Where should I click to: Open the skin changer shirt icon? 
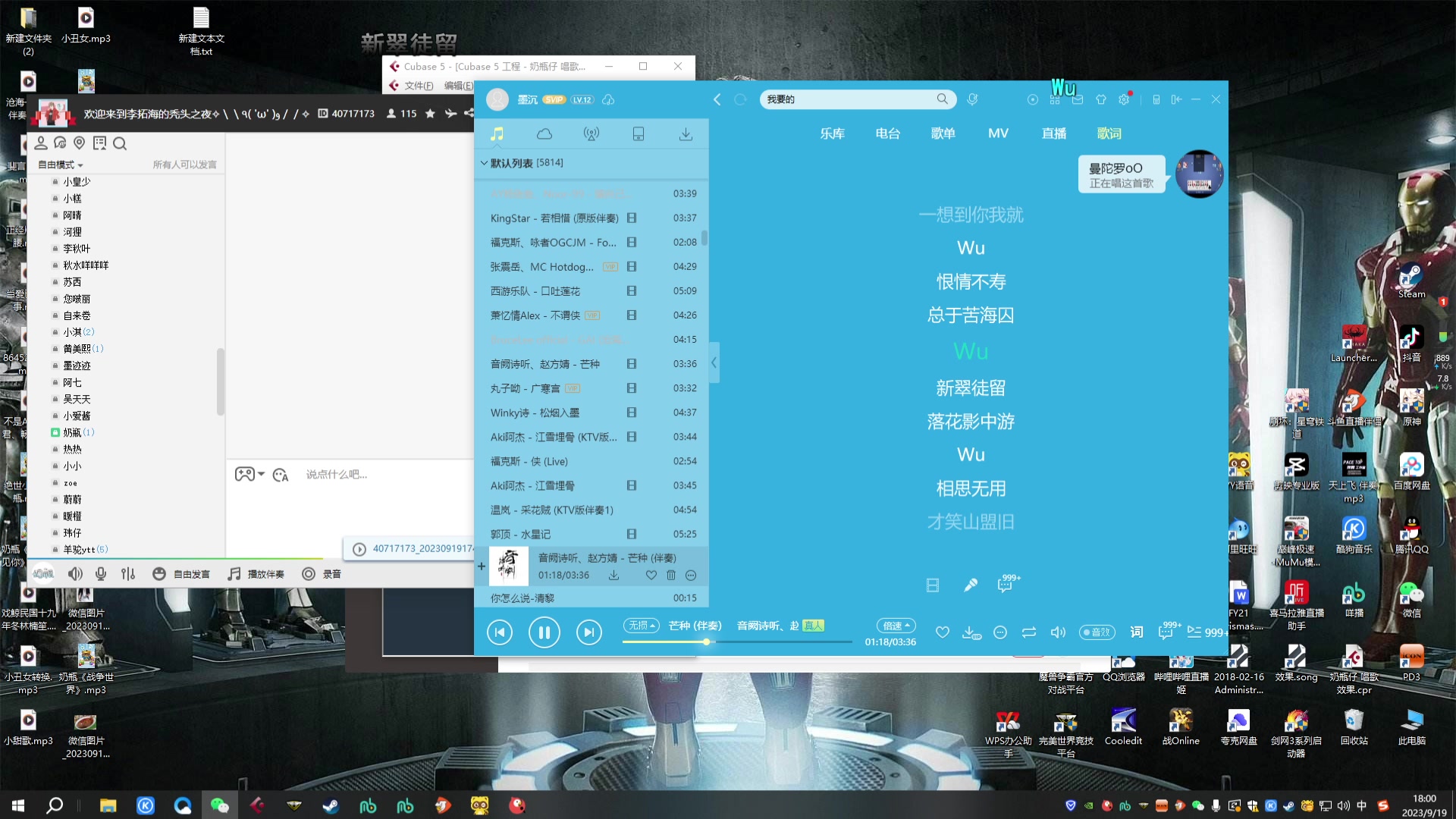point(1101,99)
